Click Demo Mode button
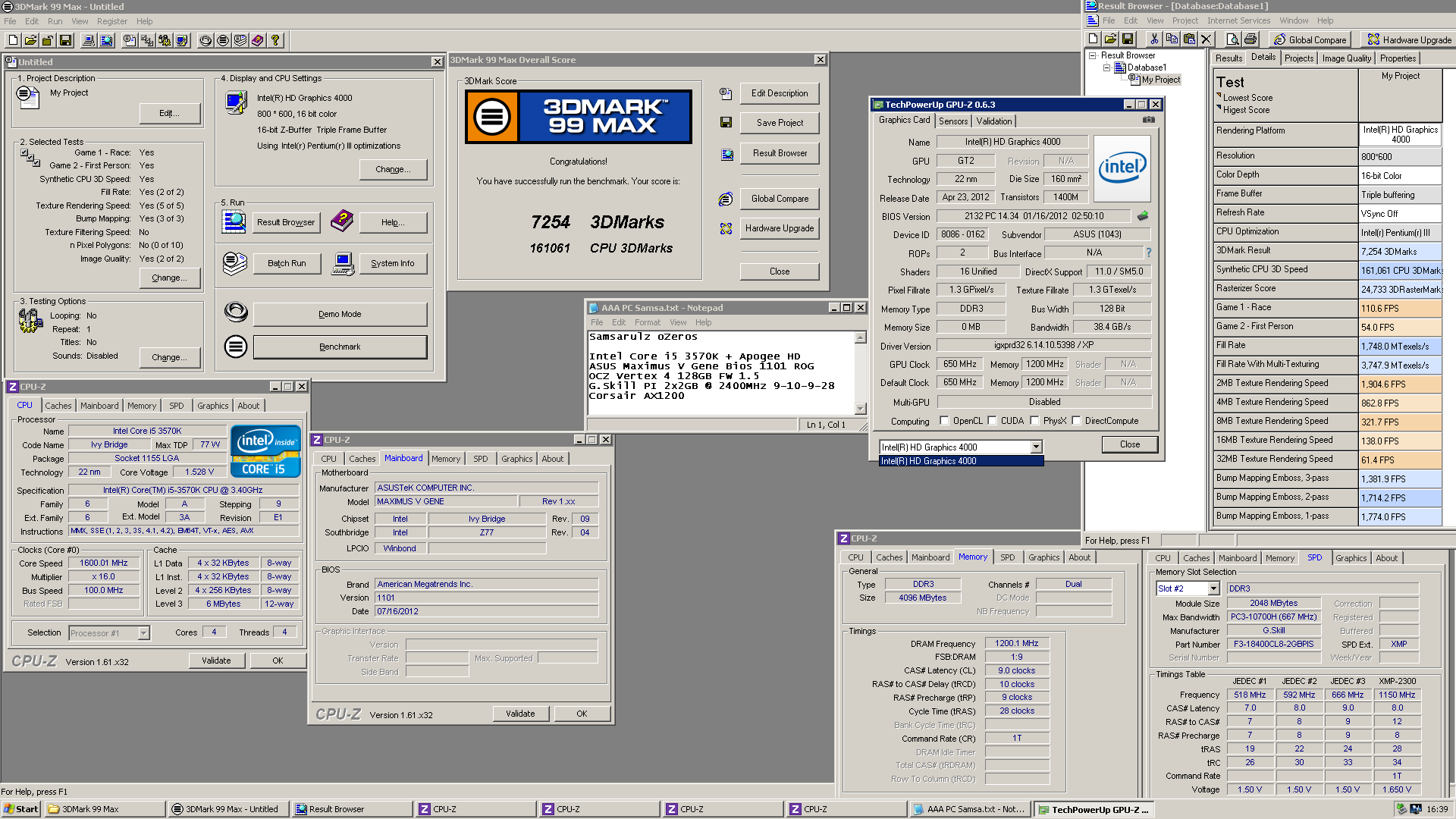 (x=340, y=314)
